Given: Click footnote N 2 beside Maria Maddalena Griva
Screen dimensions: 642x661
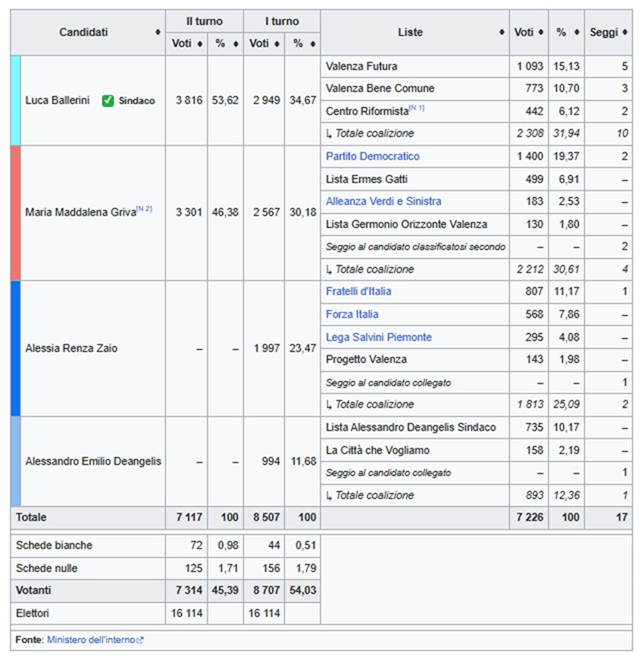Looking at the screenshot, I should pyautogui.click(x=145, y=209).
